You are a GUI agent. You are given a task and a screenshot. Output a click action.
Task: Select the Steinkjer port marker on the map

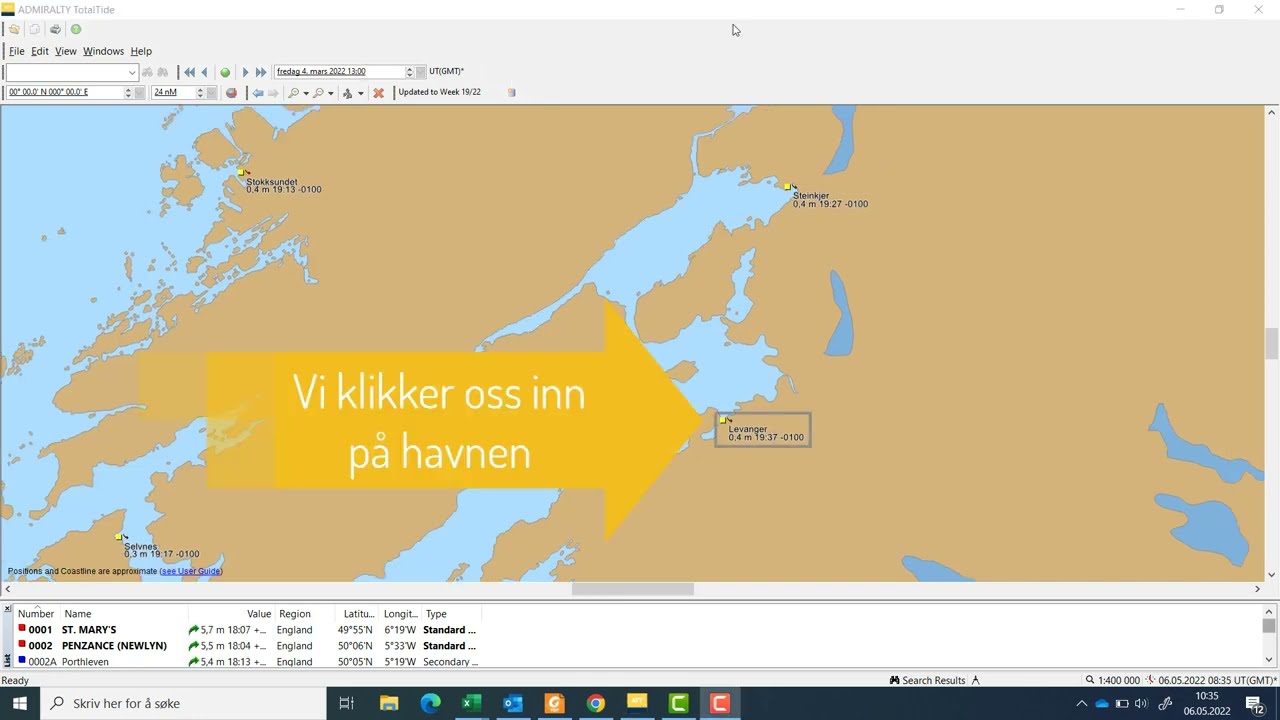pos(788,187)
